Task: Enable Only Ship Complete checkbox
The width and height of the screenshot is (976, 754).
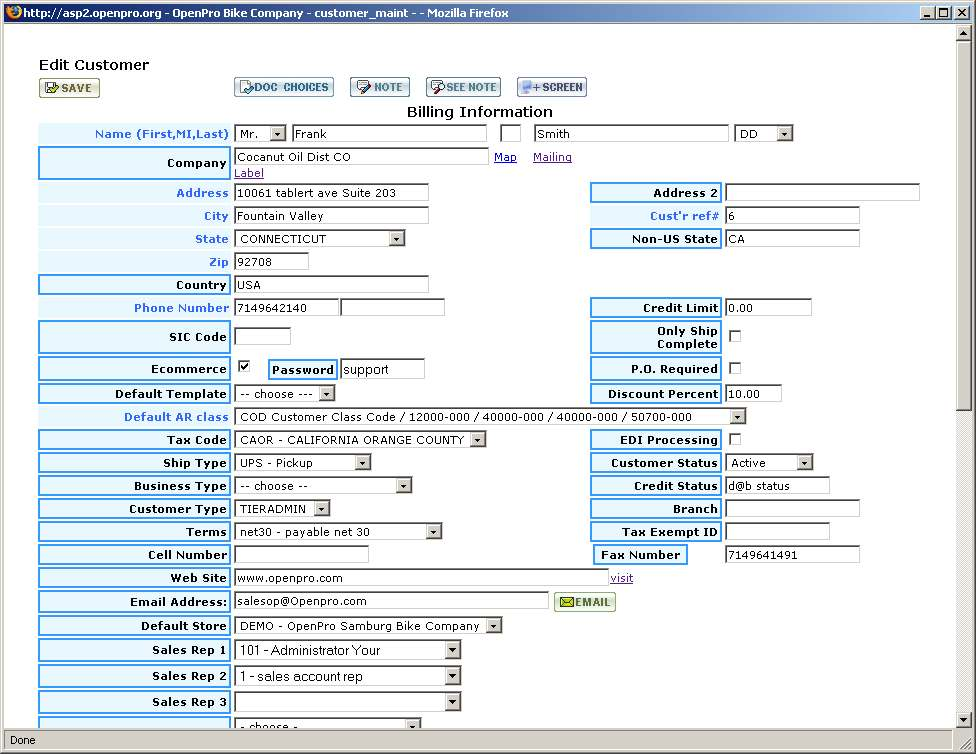Action: click(735, 336)
